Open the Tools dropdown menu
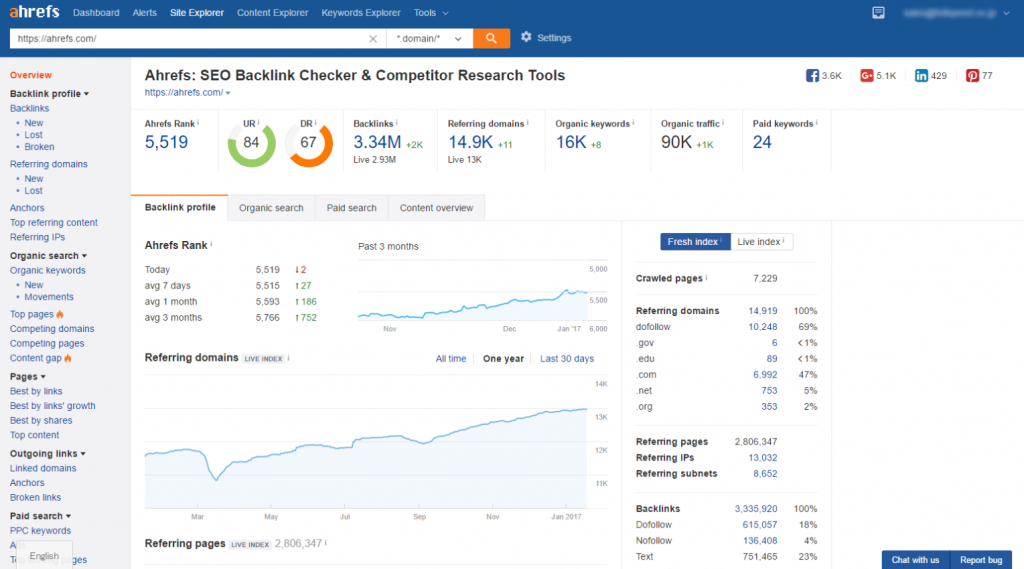Viewport: 1024px width, 569px height. (x=431, y=12)
